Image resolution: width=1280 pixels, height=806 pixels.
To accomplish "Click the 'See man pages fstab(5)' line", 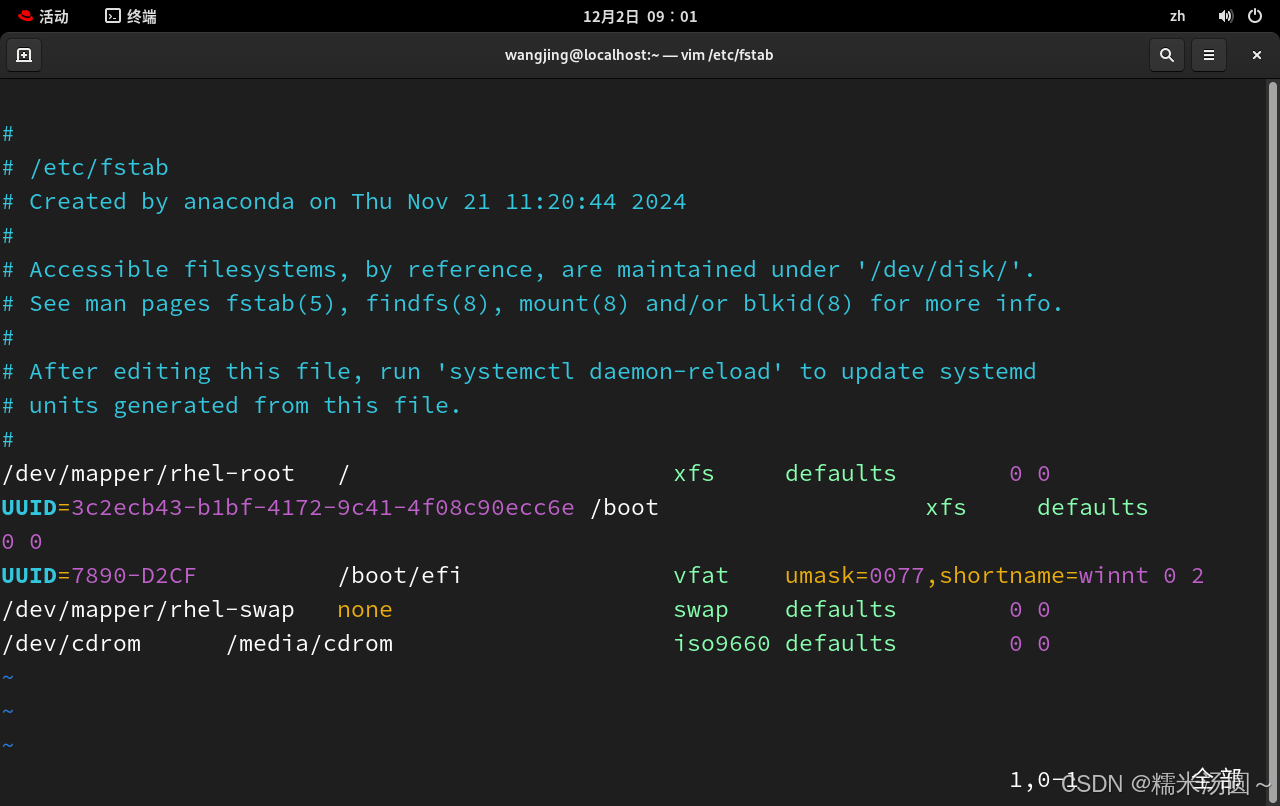I will [x=533, y=303].
